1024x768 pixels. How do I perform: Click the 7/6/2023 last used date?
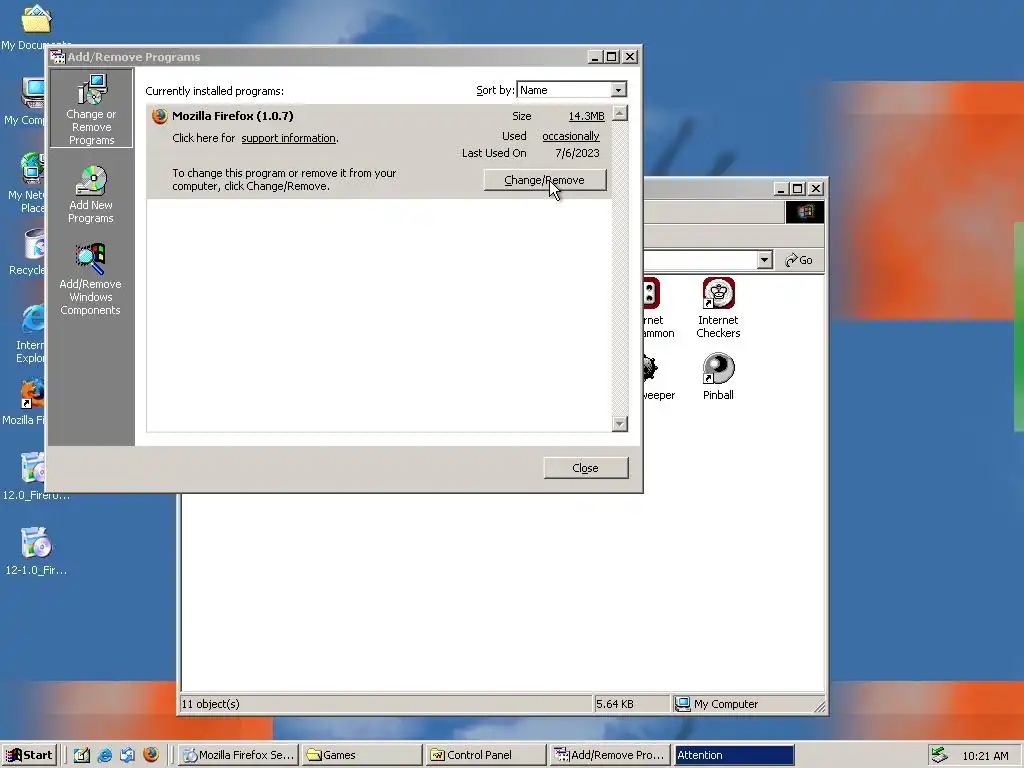[x=577, y=153]
